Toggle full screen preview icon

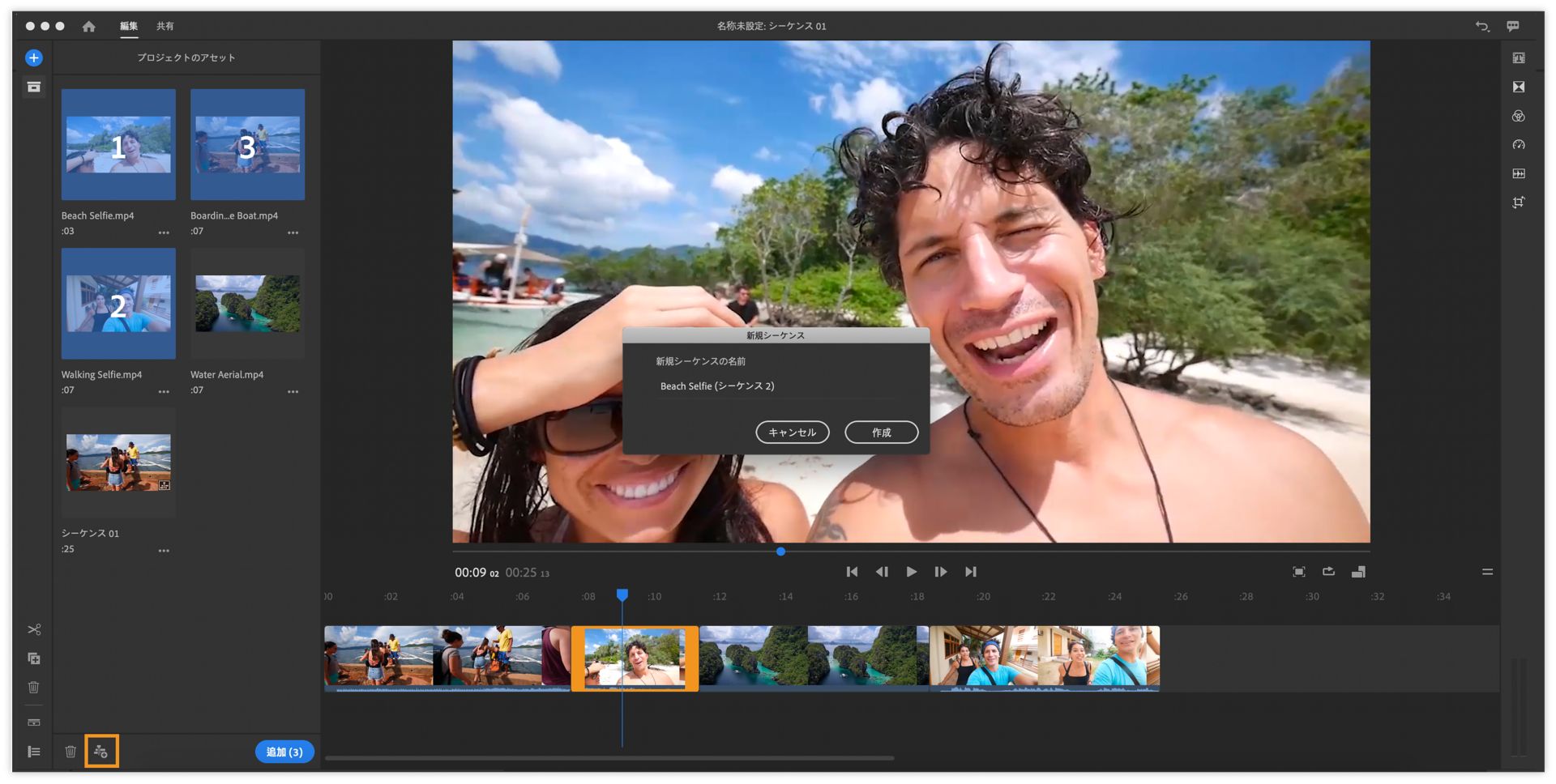(x=1299, y=572)
